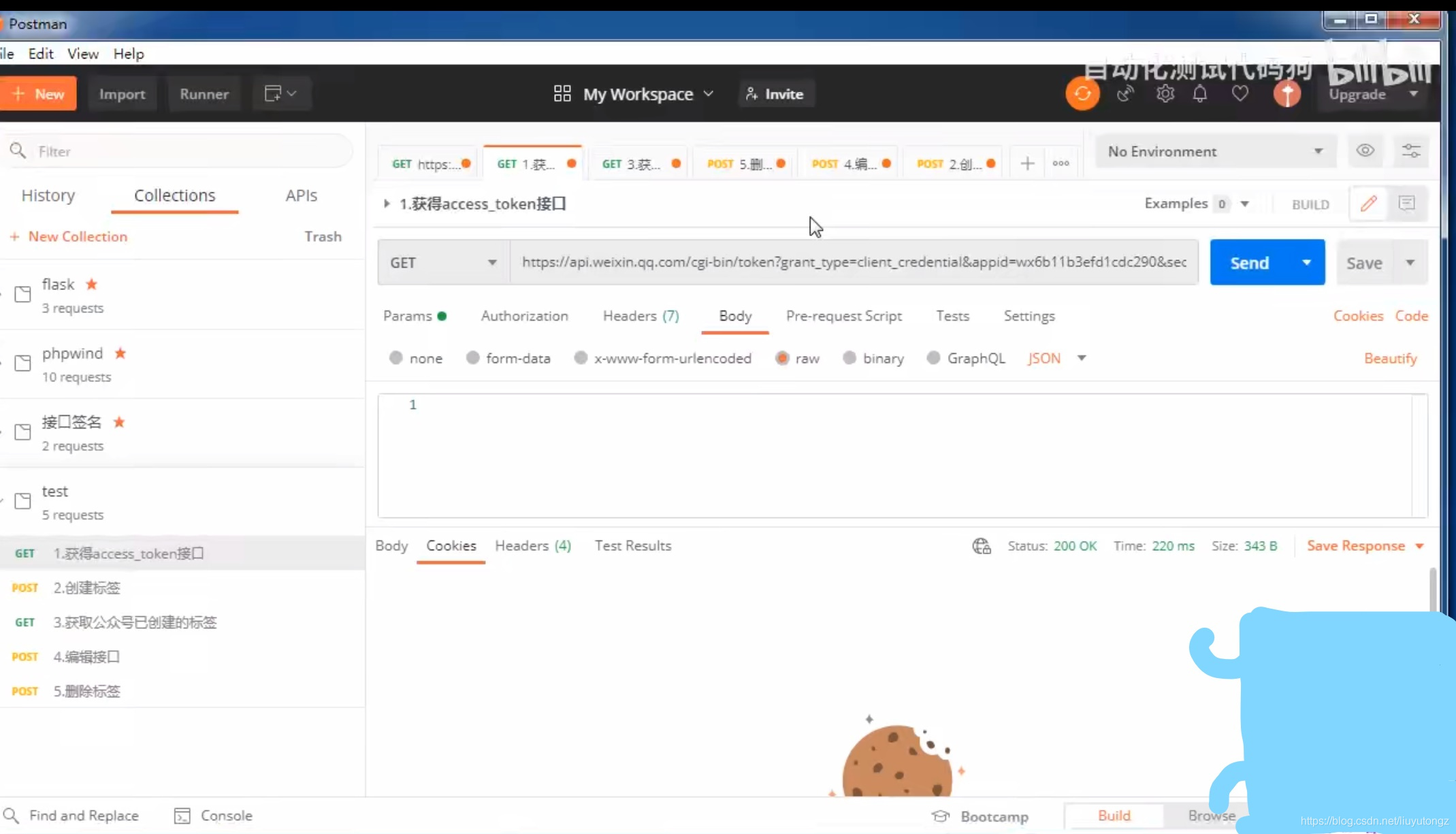This screenshot has width=1456, height=834.
Task: Click the sync status icon
Action: tap(1082, 94)
